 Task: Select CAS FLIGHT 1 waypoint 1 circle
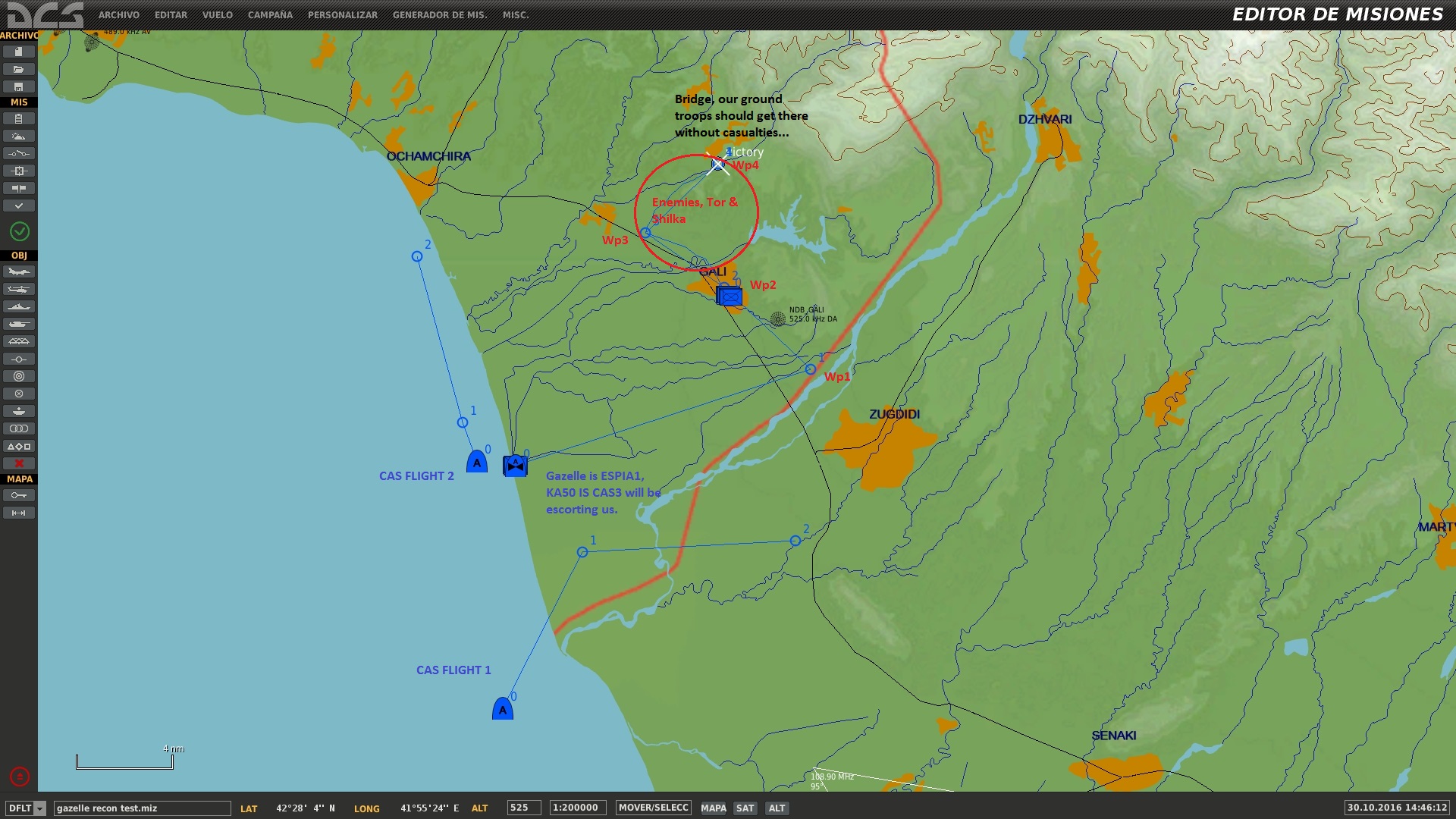point(582,552)
